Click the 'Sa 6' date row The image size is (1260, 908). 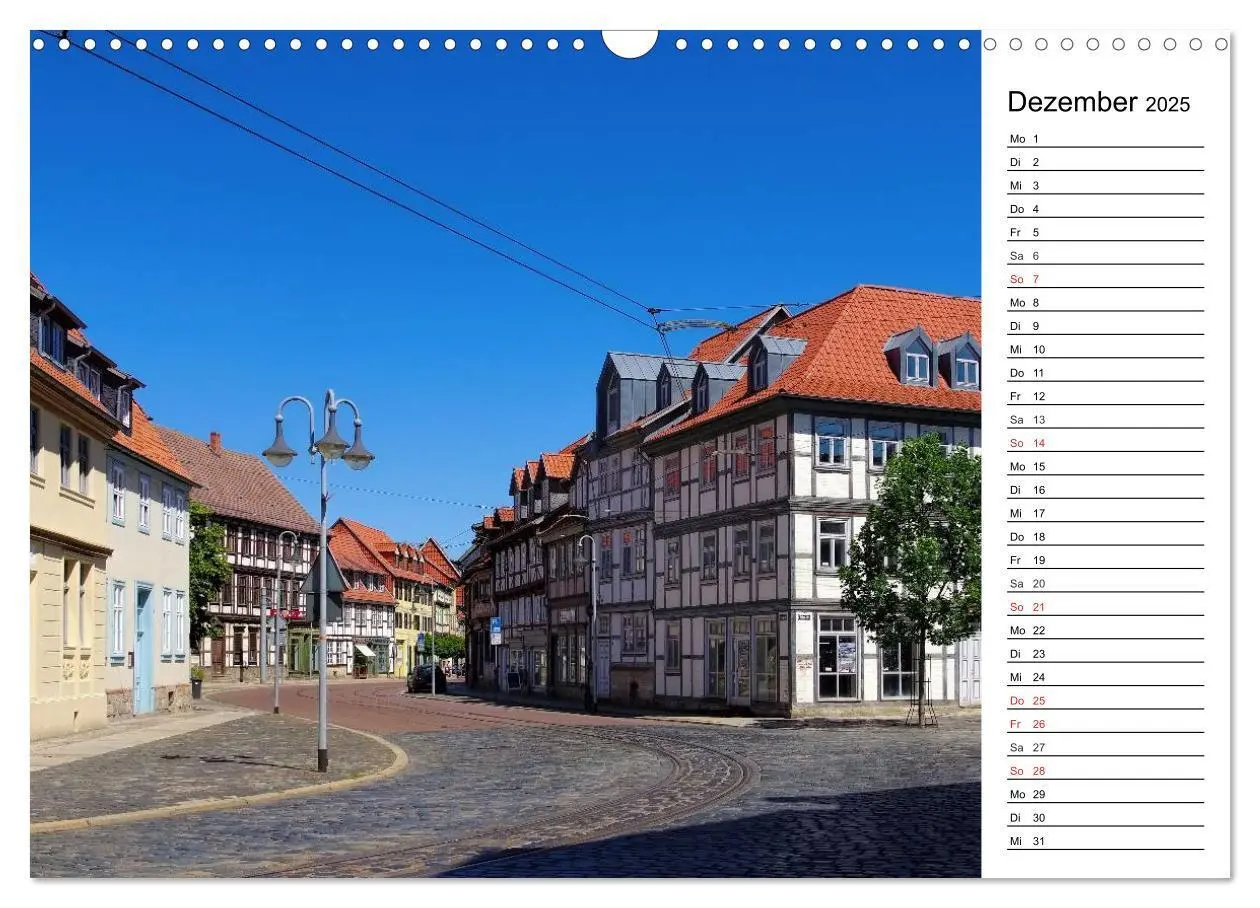(1105, 256)
